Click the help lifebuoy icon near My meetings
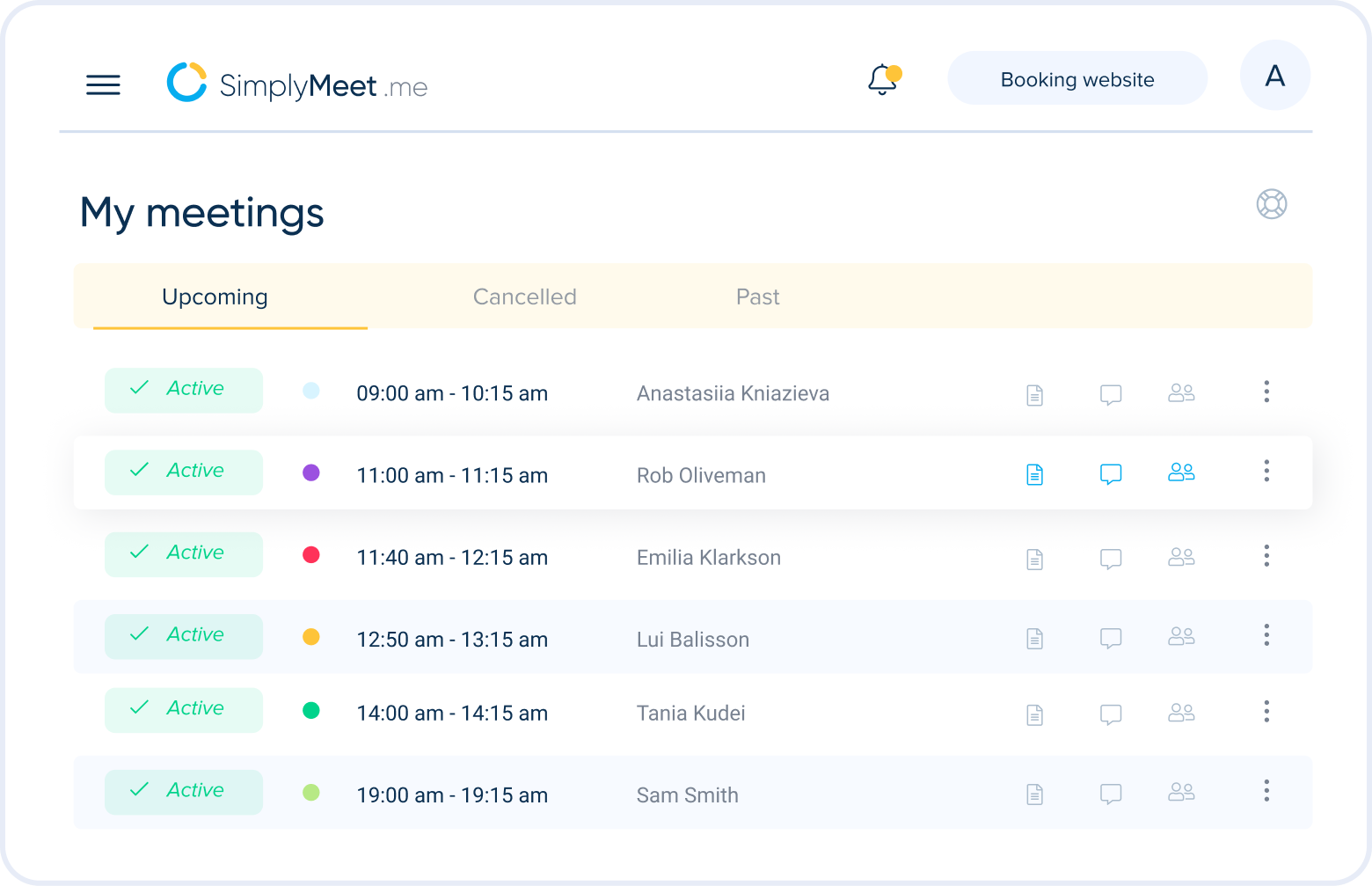This screenshot has height=886, width=1372. click(x=1272, y=203)
